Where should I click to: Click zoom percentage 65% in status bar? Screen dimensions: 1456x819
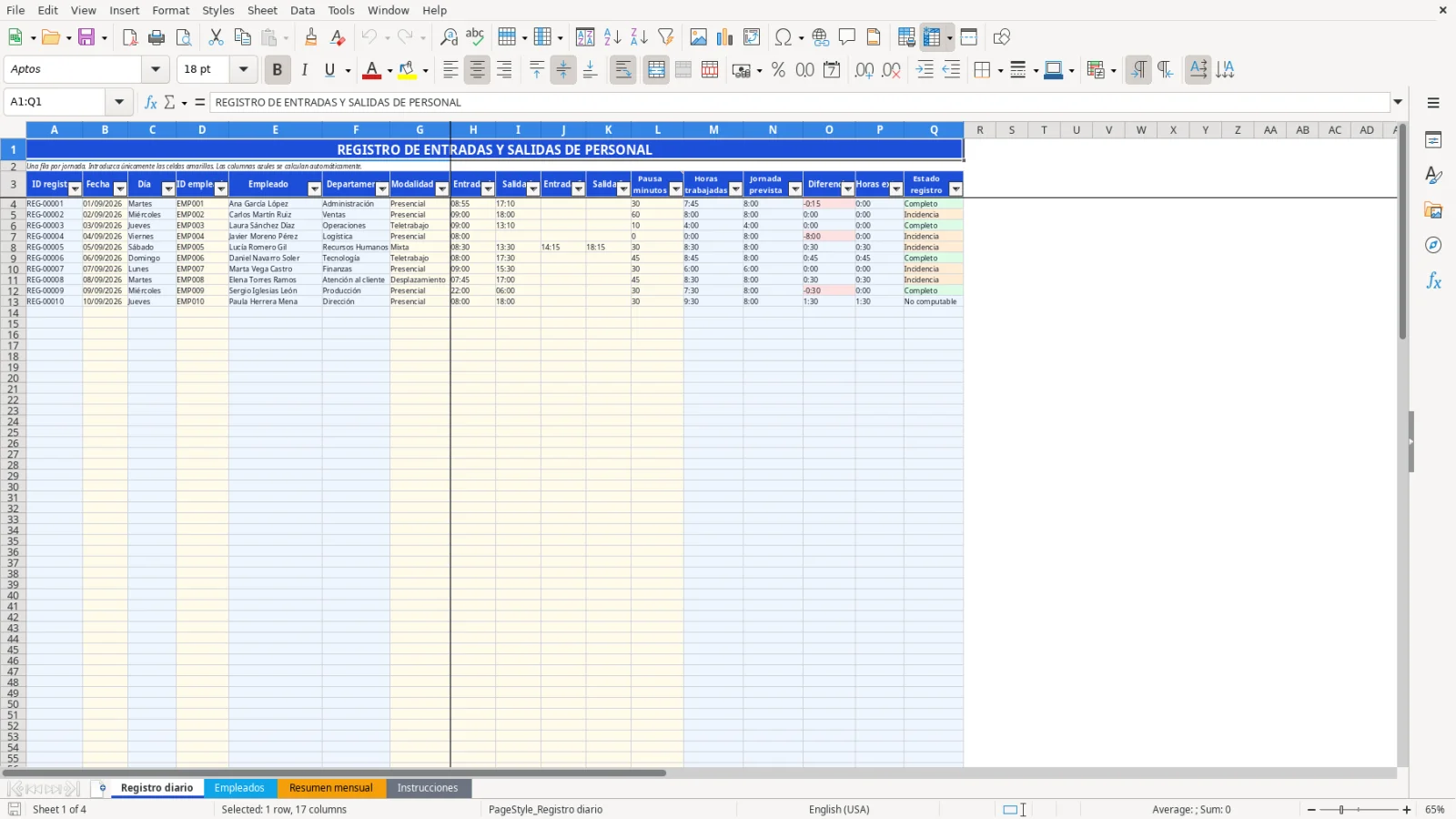pos(1435,809)
